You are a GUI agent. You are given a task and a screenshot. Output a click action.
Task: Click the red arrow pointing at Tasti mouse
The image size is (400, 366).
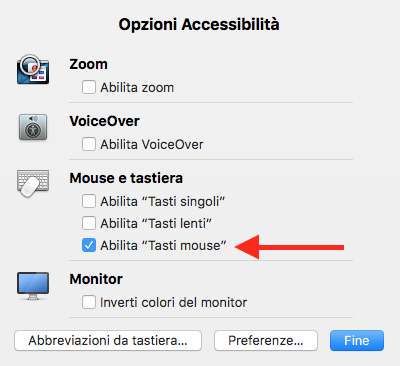[x=289, y=247]
